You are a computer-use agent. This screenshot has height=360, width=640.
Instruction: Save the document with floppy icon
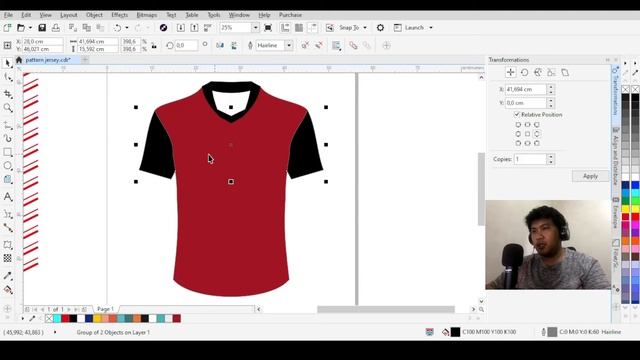tap(42, 28)
